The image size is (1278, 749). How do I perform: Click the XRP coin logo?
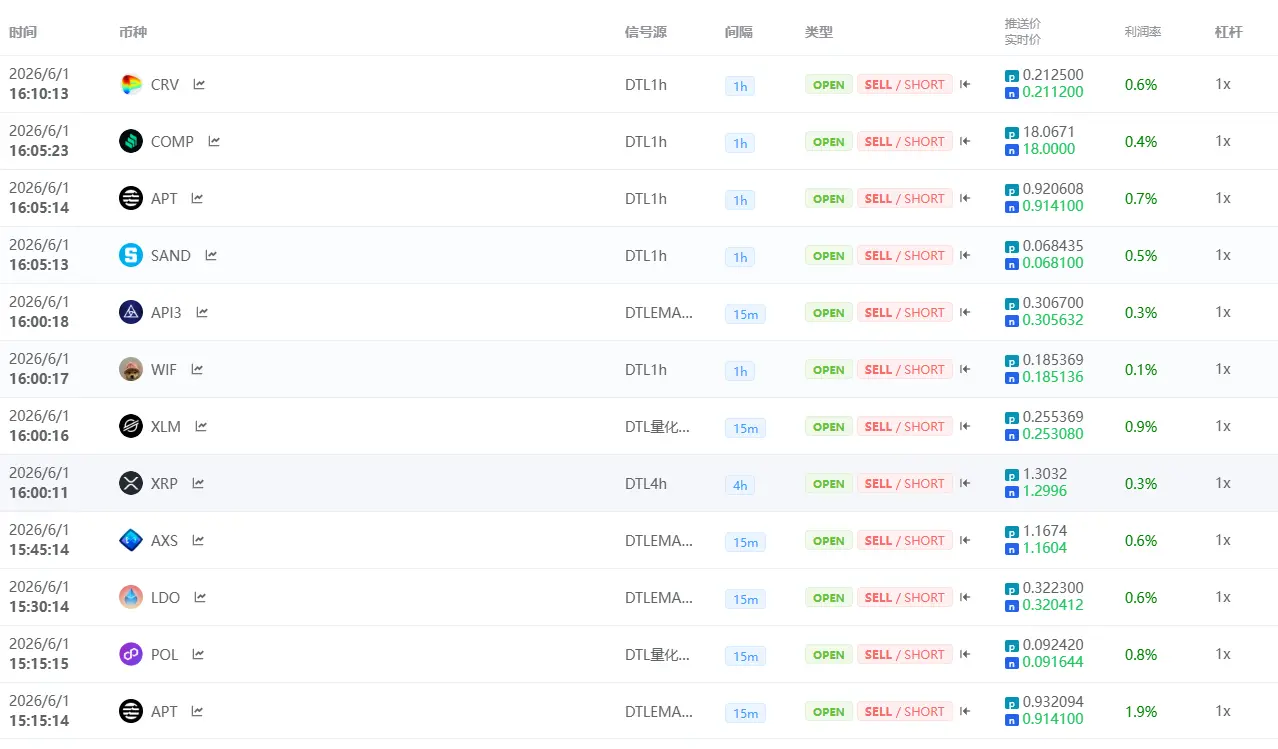tap(131, 484)
